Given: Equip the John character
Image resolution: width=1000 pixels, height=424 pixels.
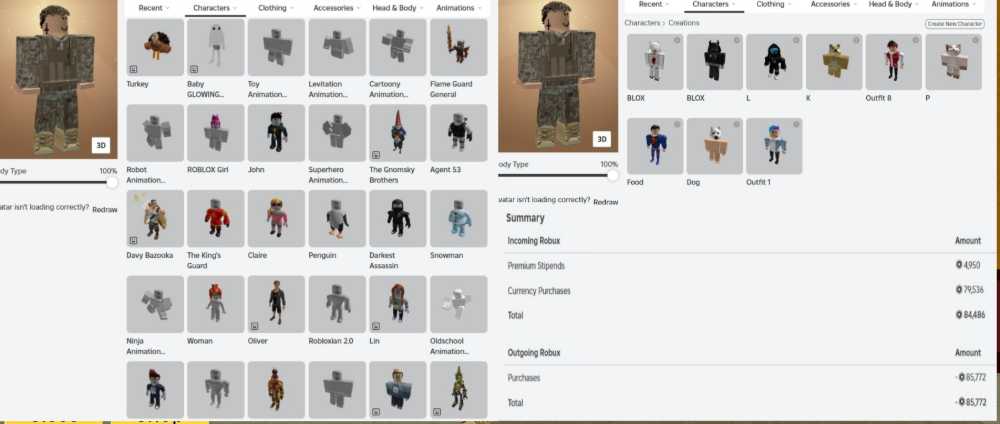Looking at the screenshot, I should point(276,133).
